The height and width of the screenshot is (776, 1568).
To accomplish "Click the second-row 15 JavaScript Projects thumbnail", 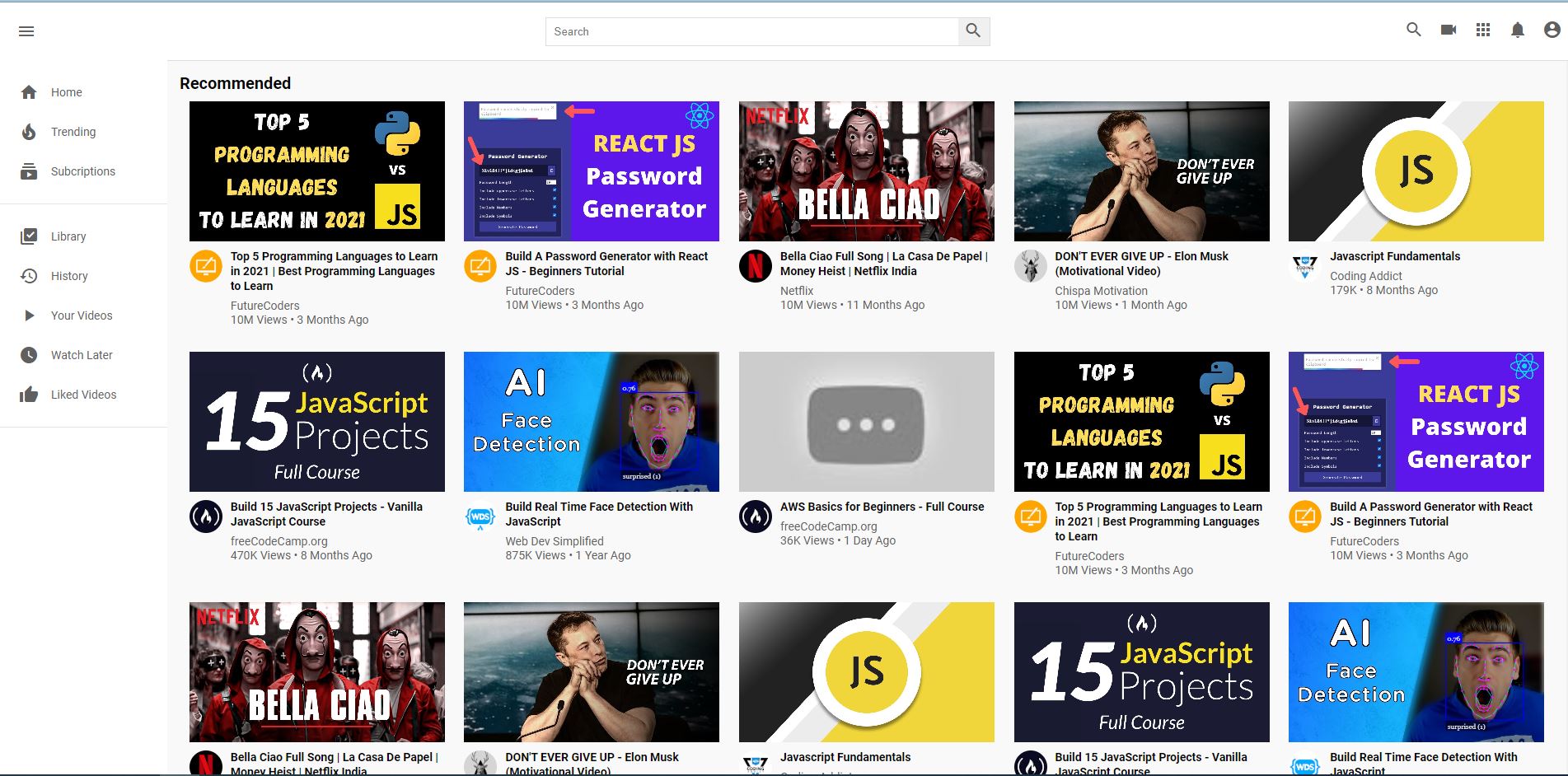I will point(317,422).
